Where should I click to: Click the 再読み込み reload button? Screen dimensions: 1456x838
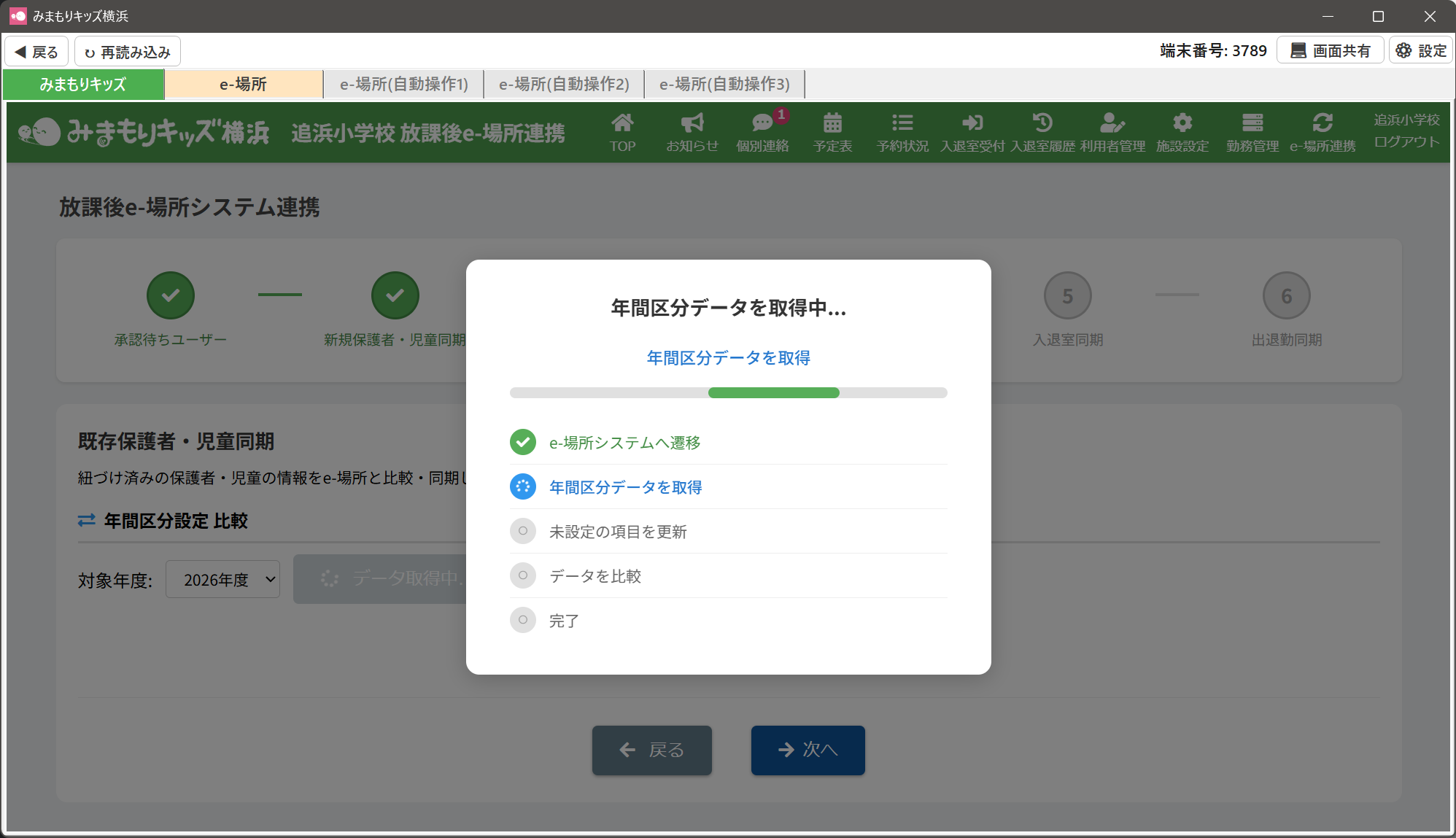coord(128,52)
